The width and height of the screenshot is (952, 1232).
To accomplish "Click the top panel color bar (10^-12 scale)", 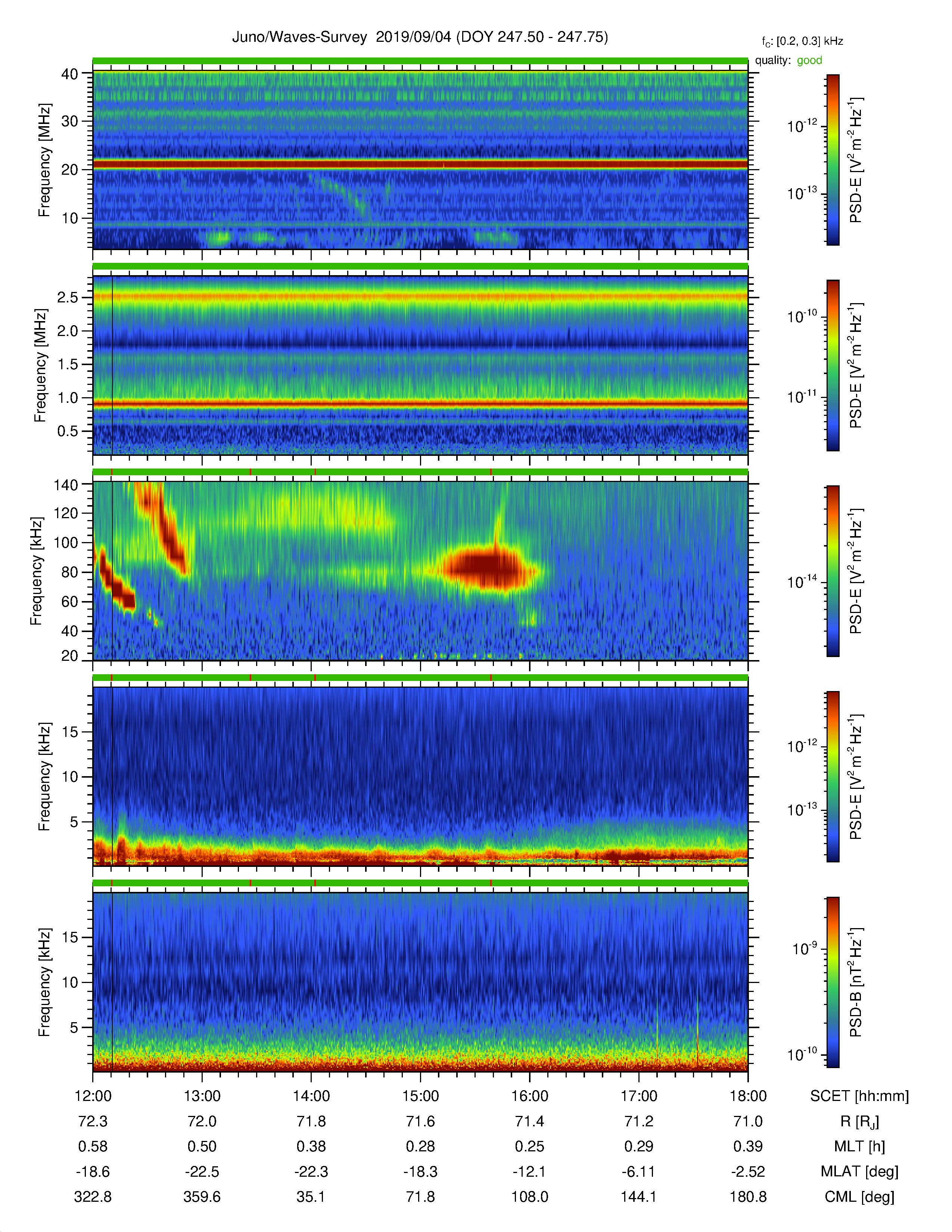I will click(x=833, y=160).
